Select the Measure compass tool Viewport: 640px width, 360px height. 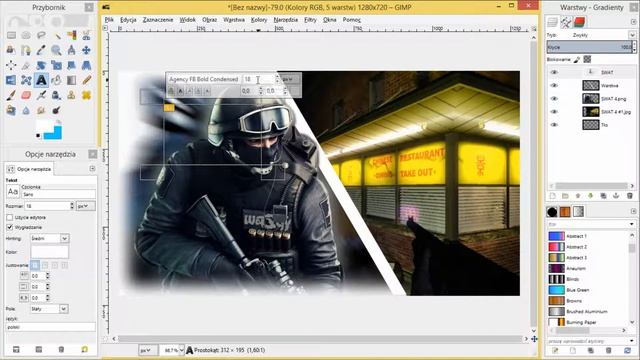[71, 51]
